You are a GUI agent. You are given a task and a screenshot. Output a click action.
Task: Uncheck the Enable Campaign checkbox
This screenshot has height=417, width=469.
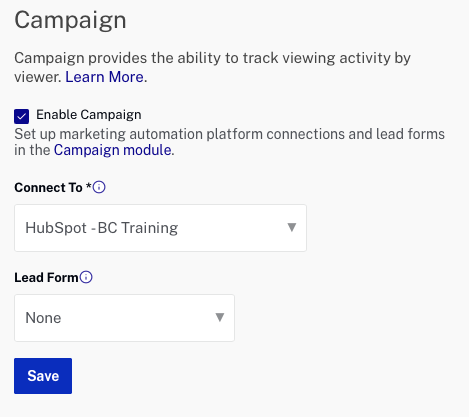pos(21,116)
